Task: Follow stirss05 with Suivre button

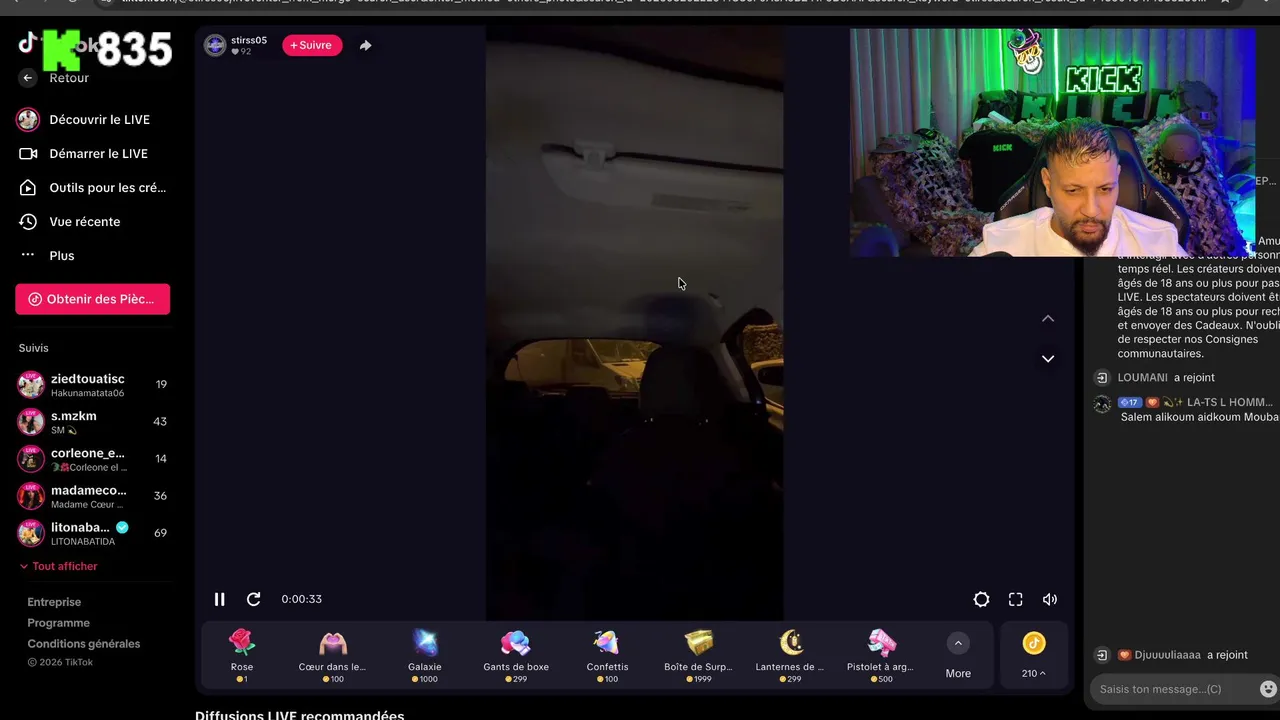Action: click(312, 45)
